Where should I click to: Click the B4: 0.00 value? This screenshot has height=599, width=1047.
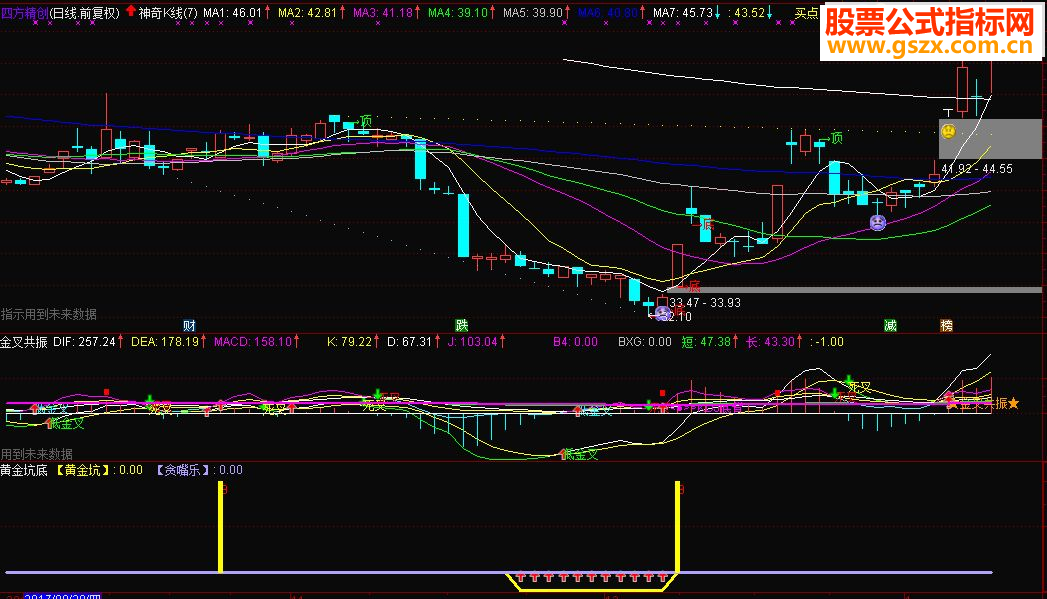(x=575, y=342)
